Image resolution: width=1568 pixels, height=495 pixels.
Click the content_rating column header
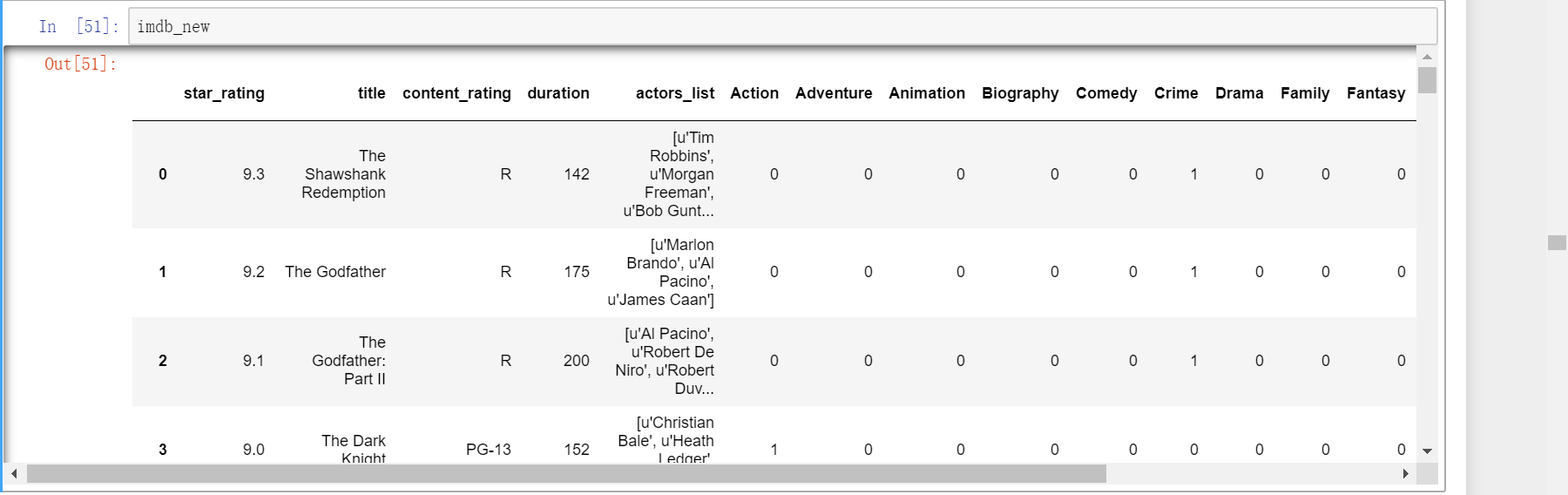coord(456,93)
